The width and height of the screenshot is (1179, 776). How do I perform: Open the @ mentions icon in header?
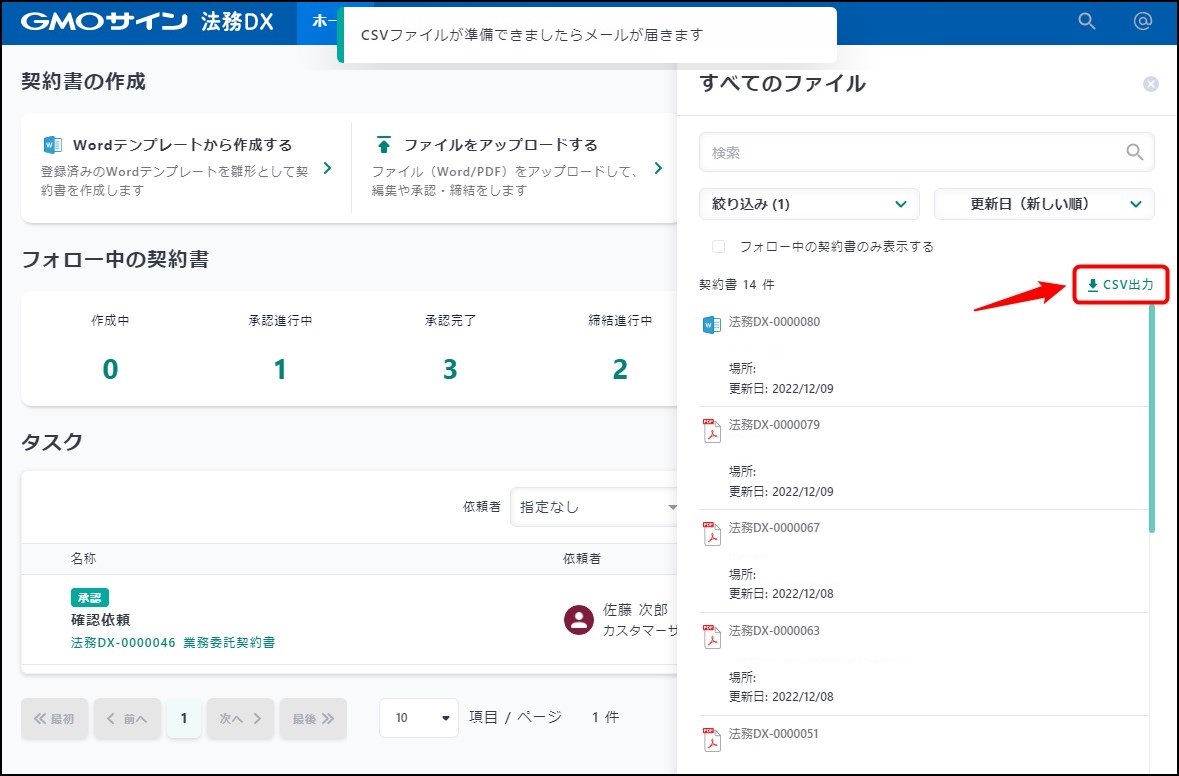[x=1142, y=21]
